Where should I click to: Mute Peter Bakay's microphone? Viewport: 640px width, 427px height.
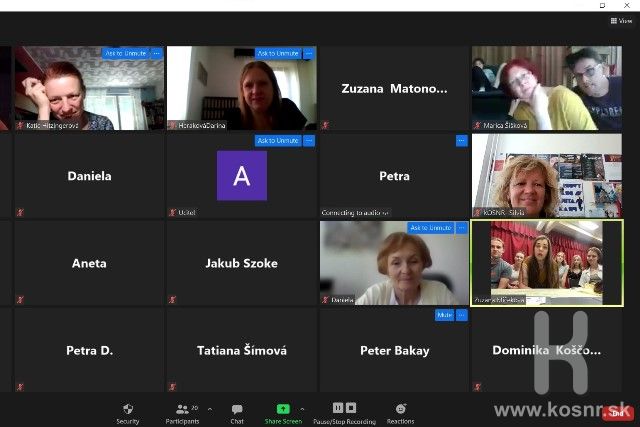pos(444,315)
